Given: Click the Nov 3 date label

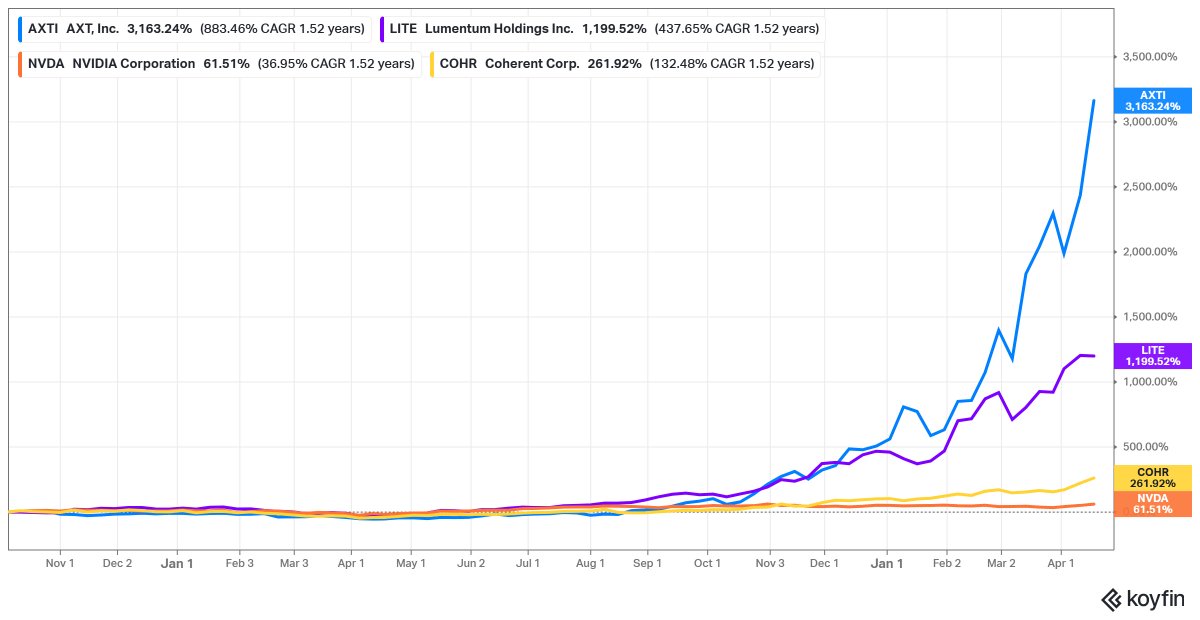Looking at the screenshot, I should [x=769, y=563].
